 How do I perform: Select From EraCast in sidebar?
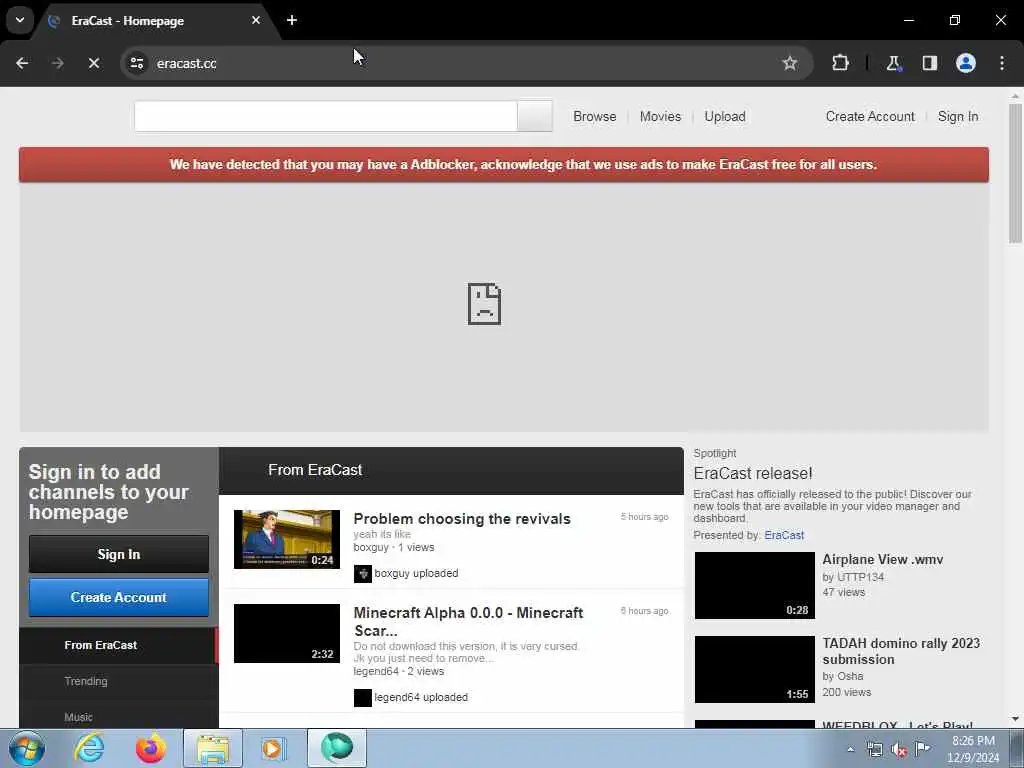(x=118, y=645)
